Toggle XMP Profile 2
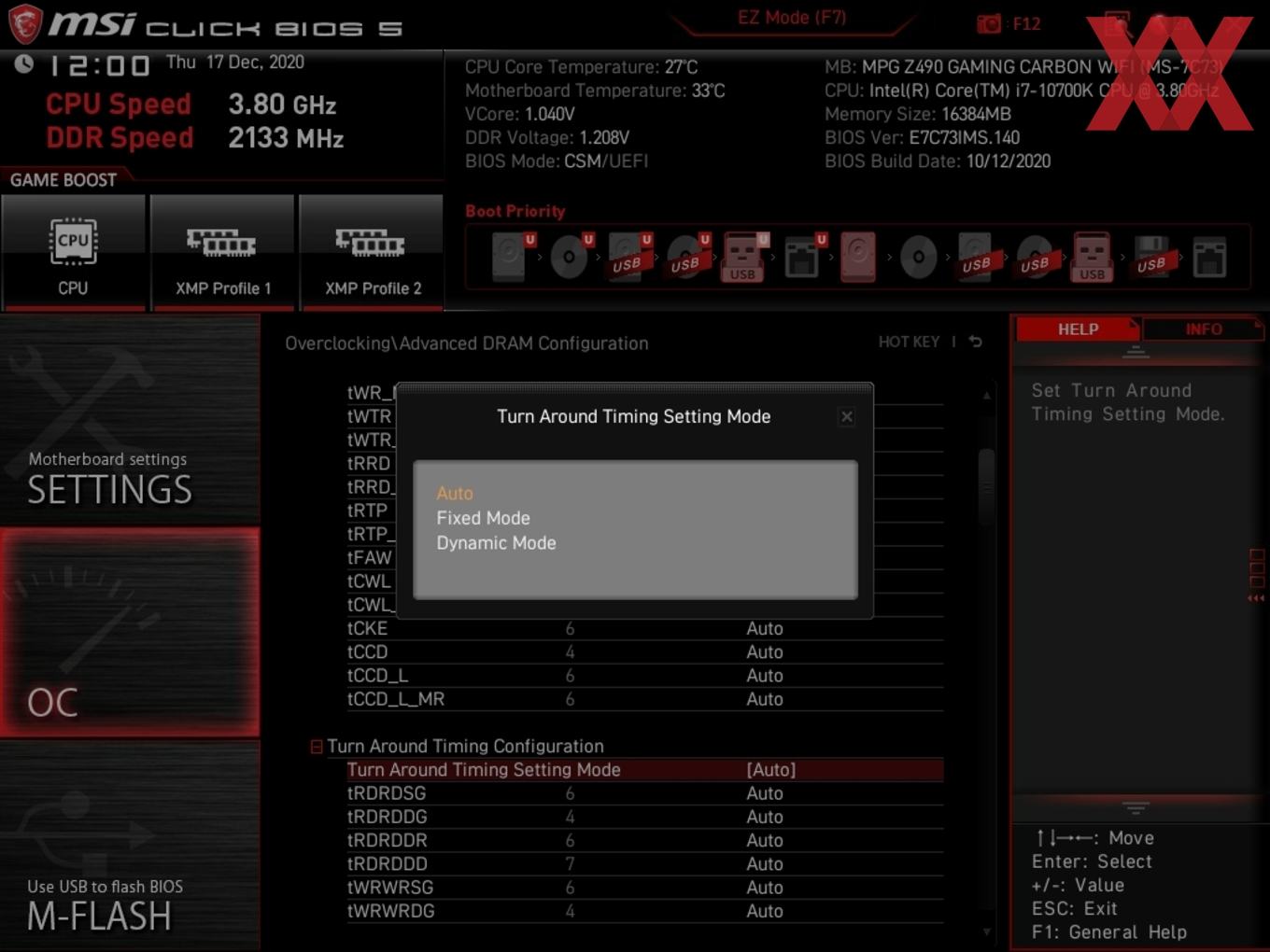This screenshot has height=952, width=1270. coord(371,252)
